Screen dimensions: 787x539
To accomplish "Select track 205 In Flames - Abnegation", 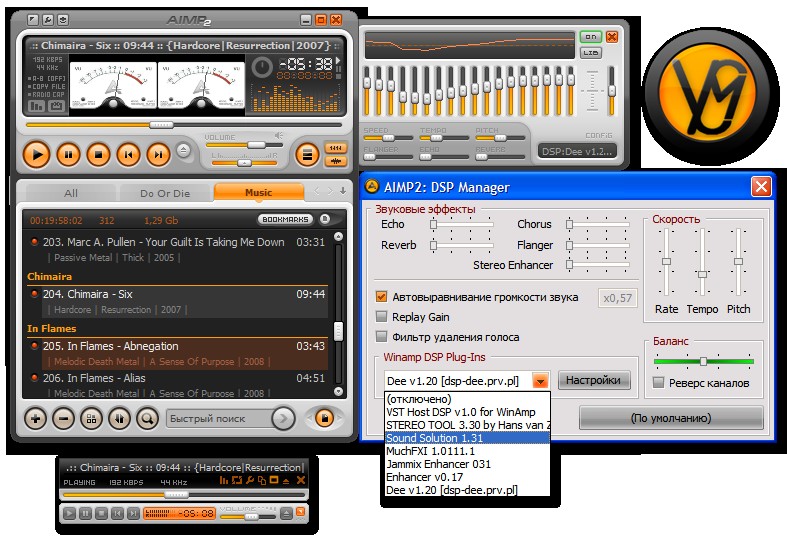I will (178, 354).
